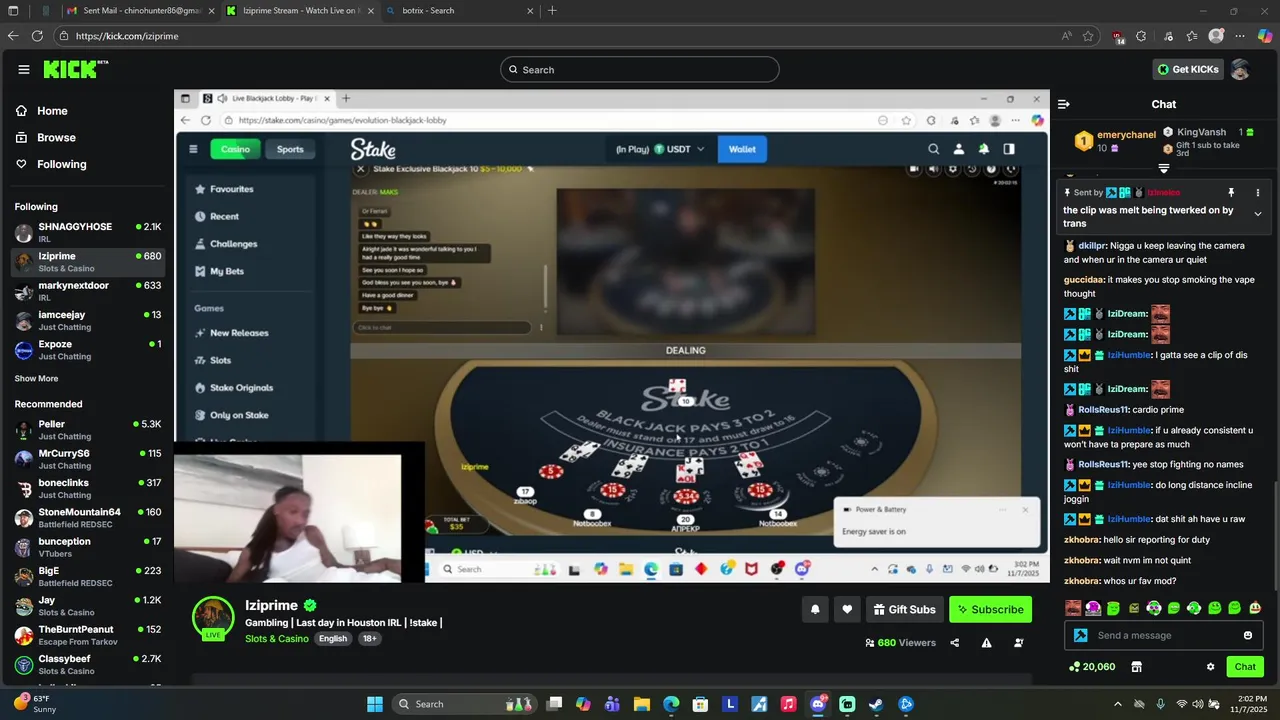Click the Get KICKs button
Image resolution: width=1280 pixels, height=720 pixels.
tap(1187, 69)
